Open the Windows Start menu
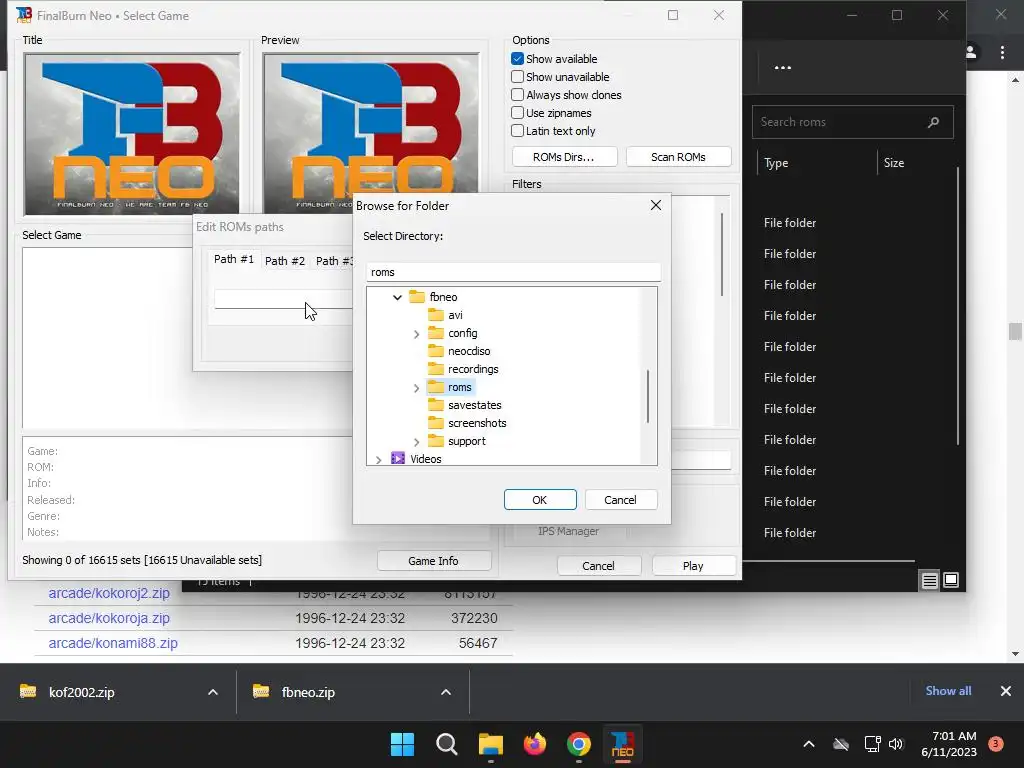The width and height of the screenshot is (1024, 768). 402,744
